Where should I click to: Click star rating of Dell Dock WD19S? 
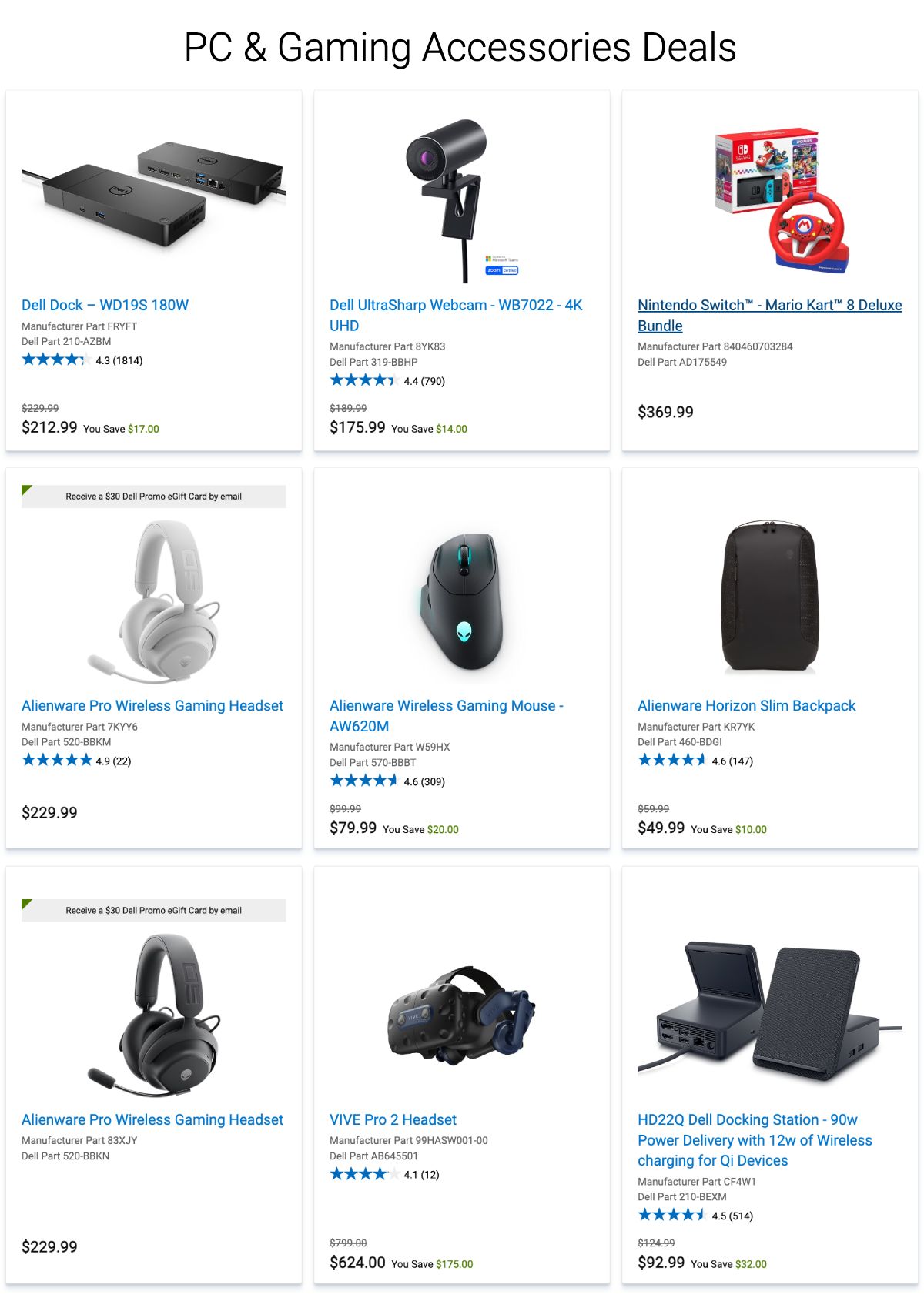click(x=55, y=360)
